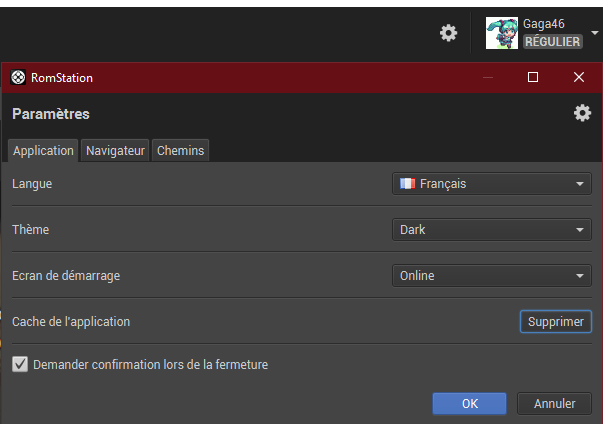Screen dimensions: 603x424
Task: Confirm the settings with the OK button
Action: 469,404
